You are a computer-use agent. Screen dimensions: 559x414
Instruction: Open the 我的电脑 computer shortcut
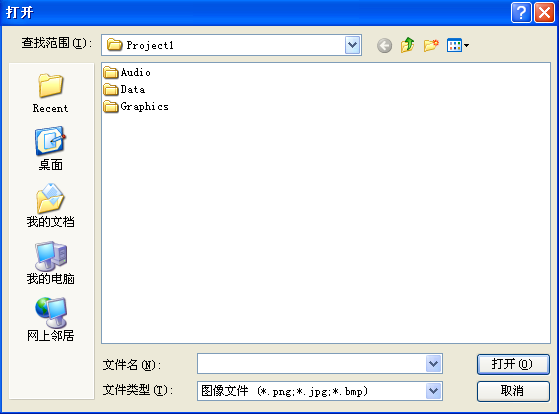tap(50, 263)
